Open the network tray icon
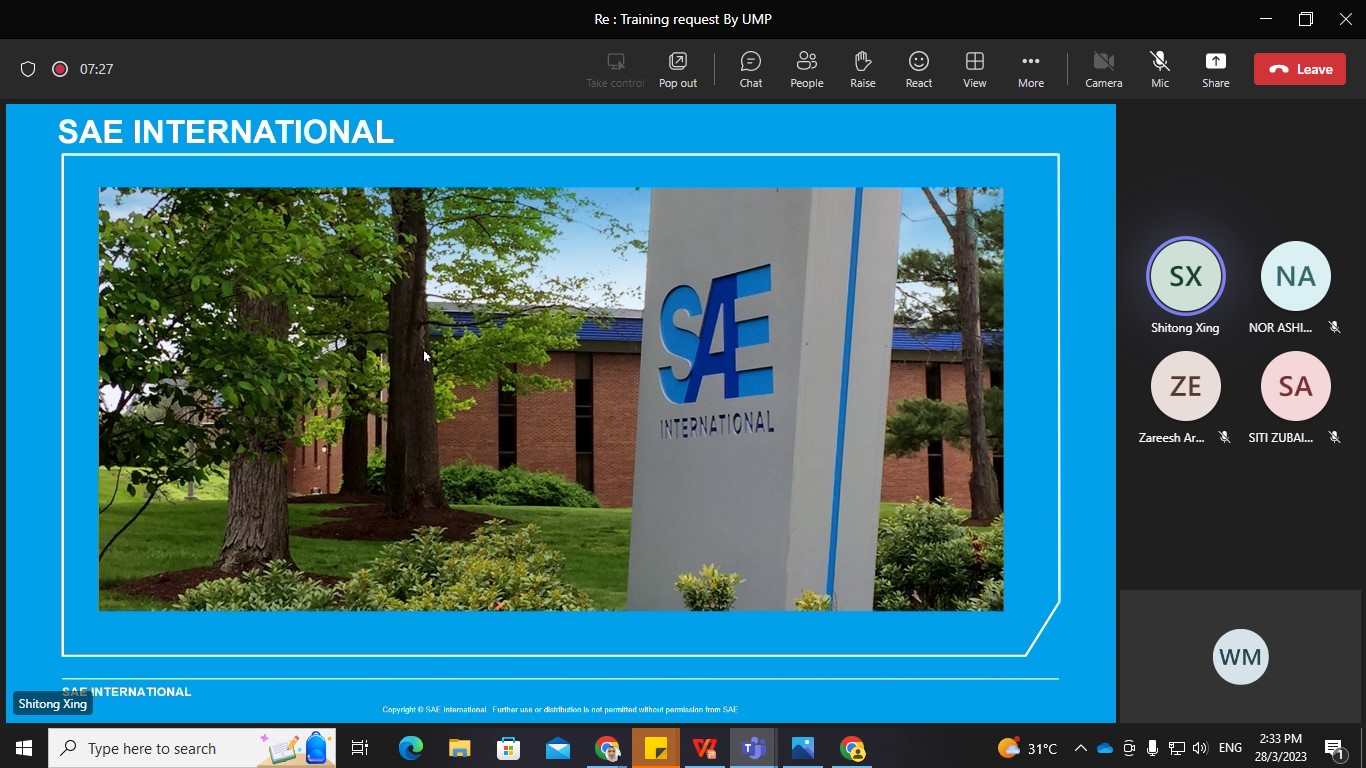The width and height of the screenshot is (1366, 768). coord(1177,748)
